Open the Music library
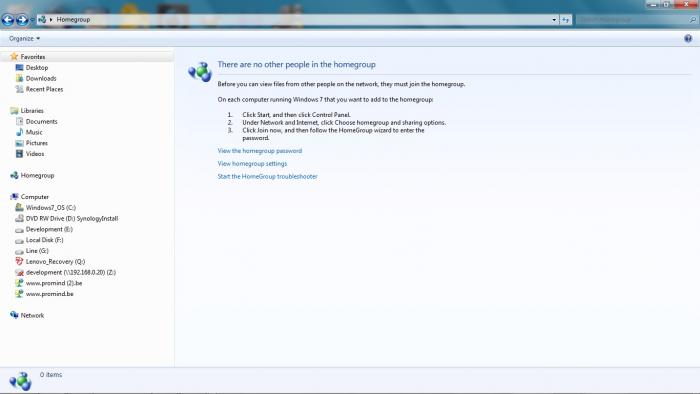This screenshot has width=700, height=394. tap(34, 133)
